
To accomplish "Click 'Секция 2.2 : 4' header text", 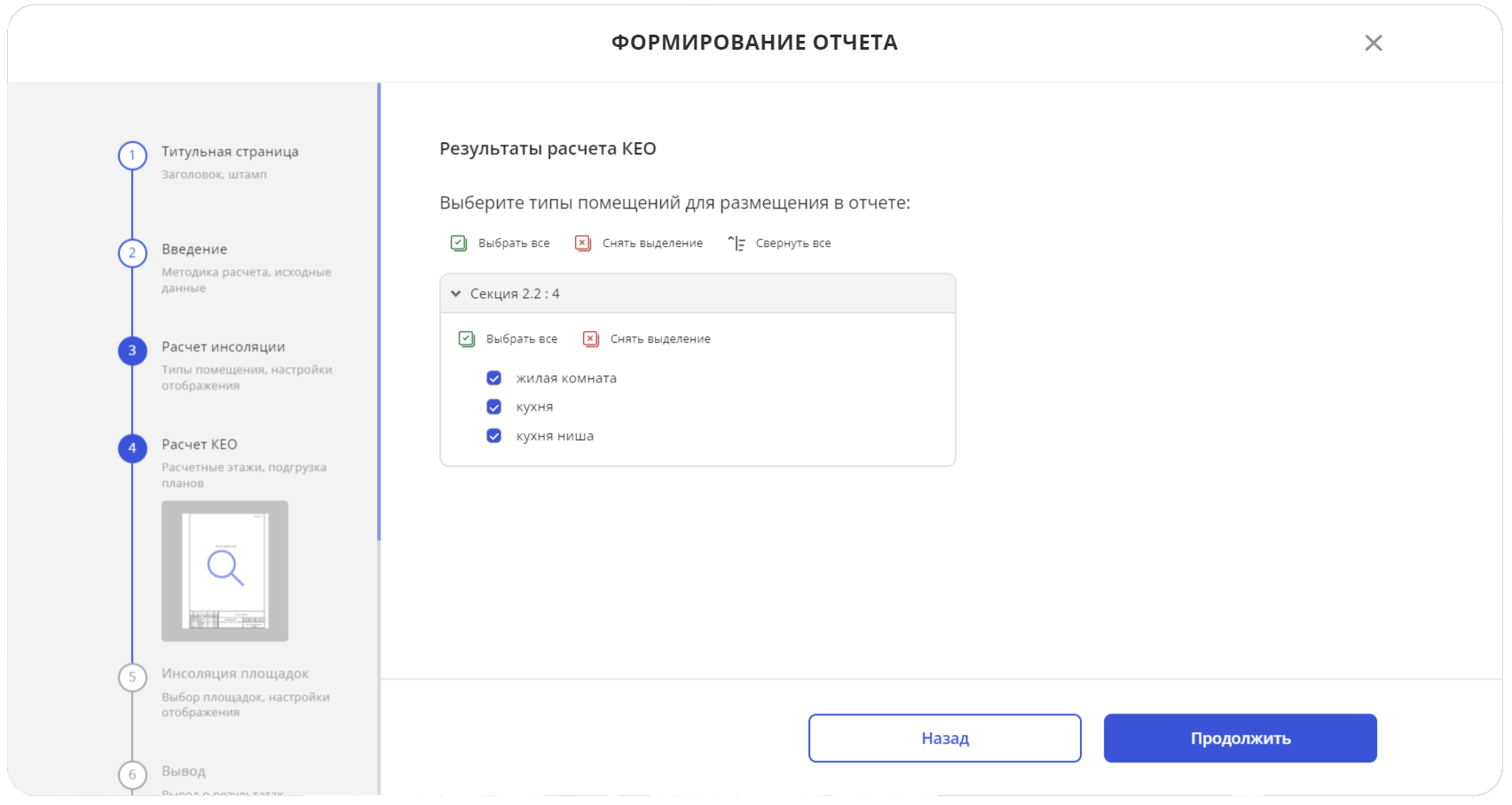I will coord(515,294).
